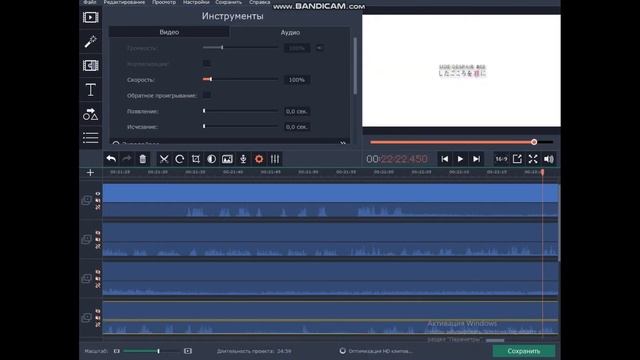
Task: Skip to the previous frame
Action: click(444, 159)
